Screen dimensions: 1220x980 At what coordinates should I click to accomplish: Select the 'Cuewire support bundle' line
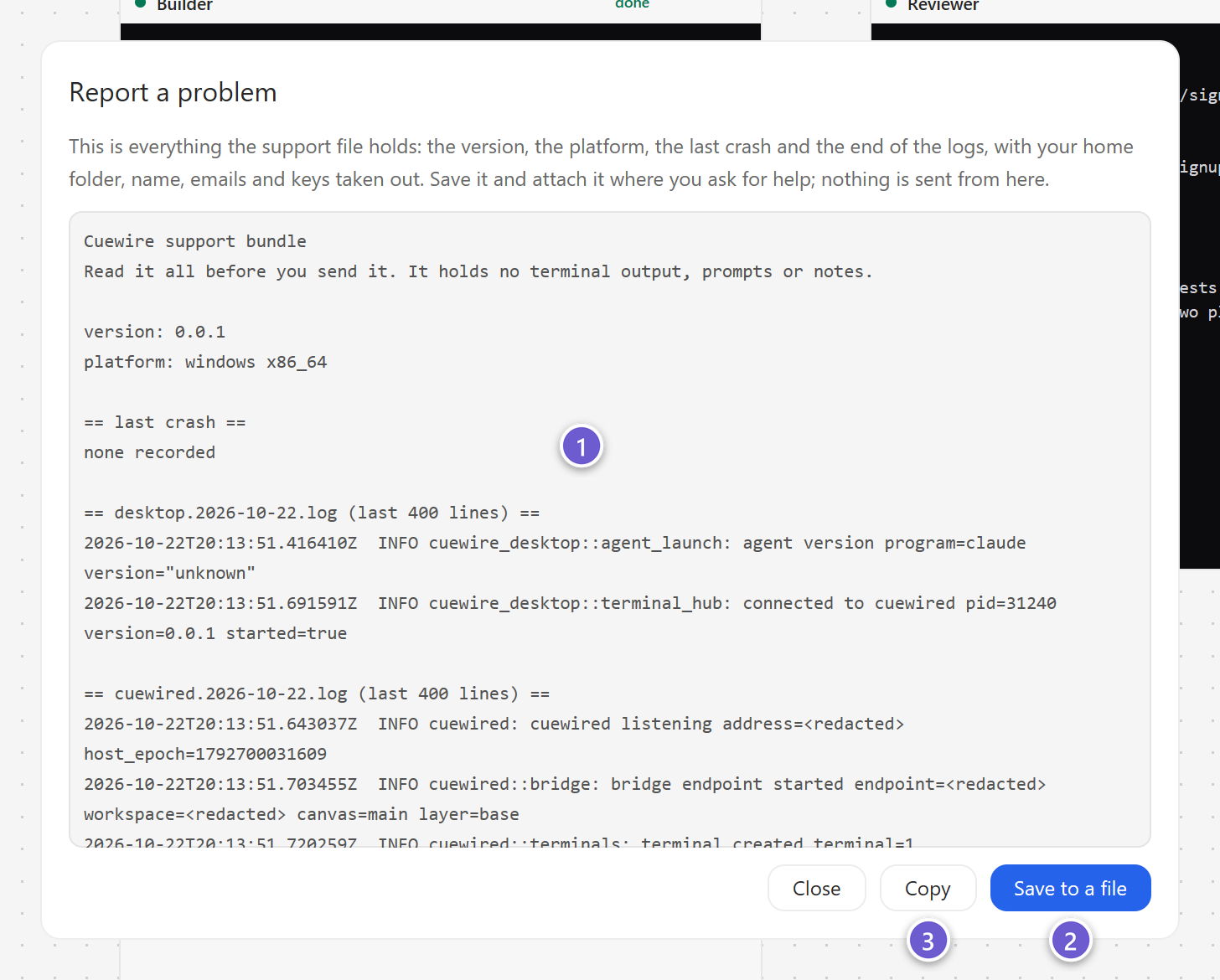[195, 241]
